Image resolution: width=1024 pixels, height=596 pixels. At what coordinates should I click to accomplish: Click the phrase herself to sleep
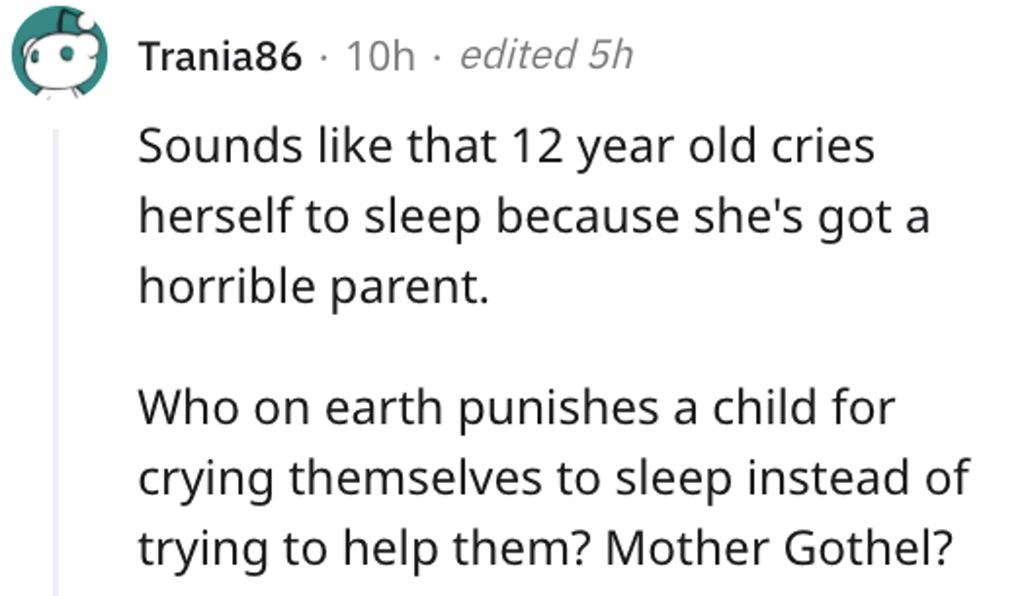click(310, 217)
